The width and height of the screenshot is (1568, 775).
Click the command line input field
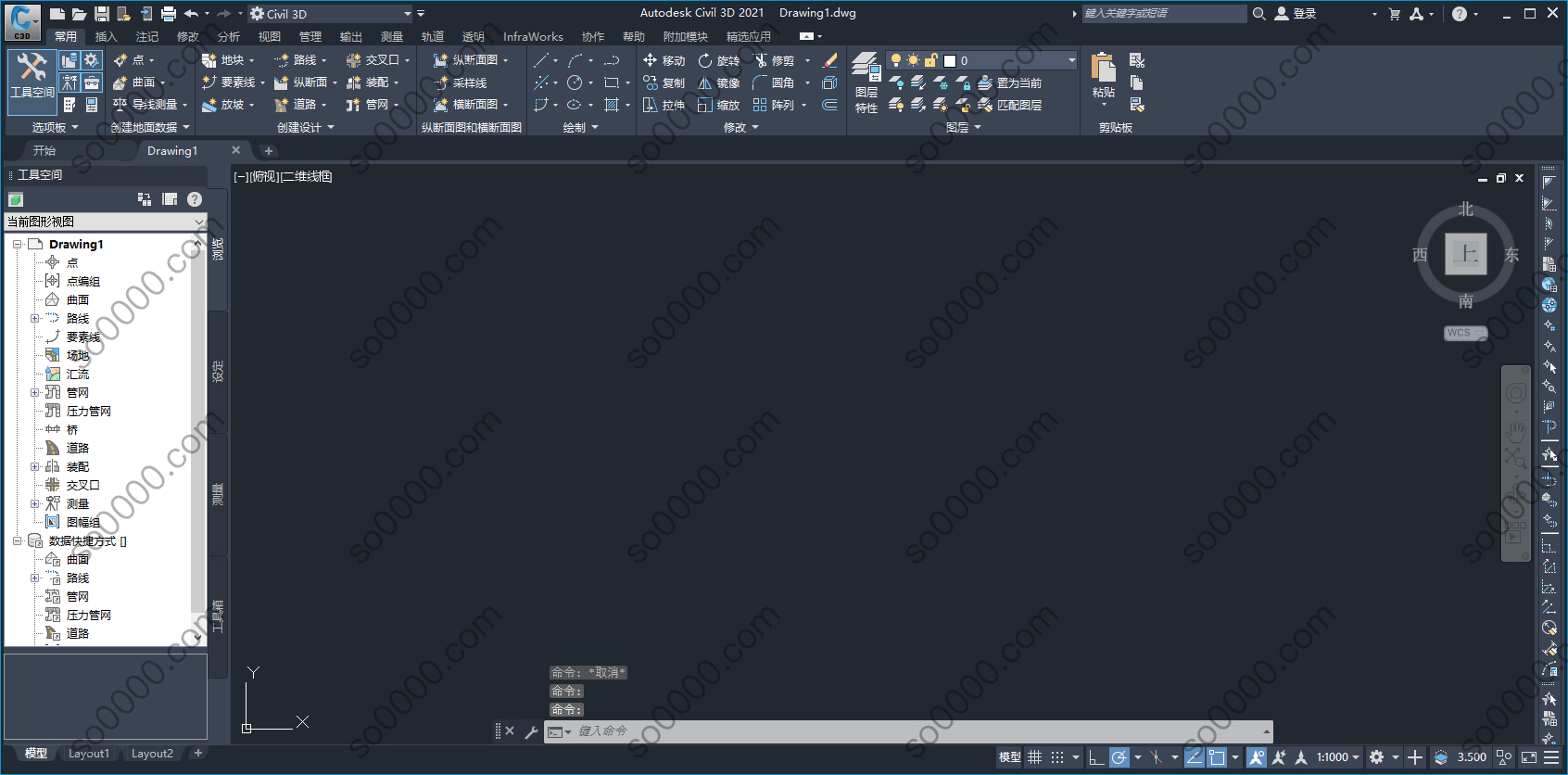(917, 731)
